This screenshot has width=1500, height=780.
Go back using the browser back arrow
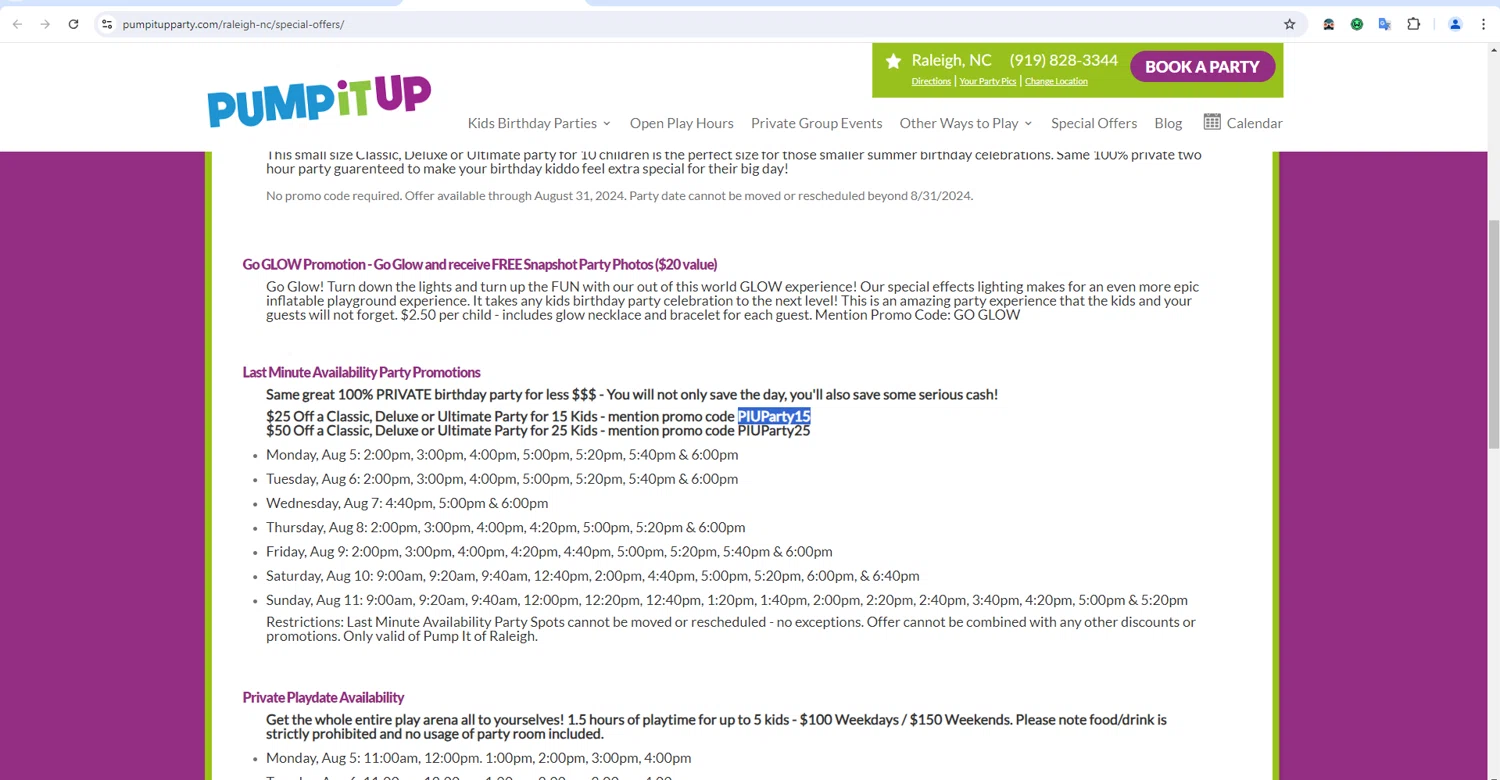(17, 24)
